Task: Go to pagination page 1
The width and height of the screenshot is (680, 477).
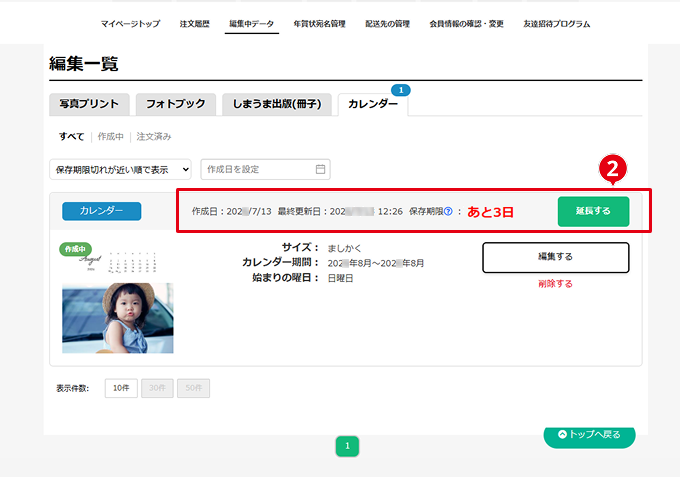Action: click(x=347, y=446)
